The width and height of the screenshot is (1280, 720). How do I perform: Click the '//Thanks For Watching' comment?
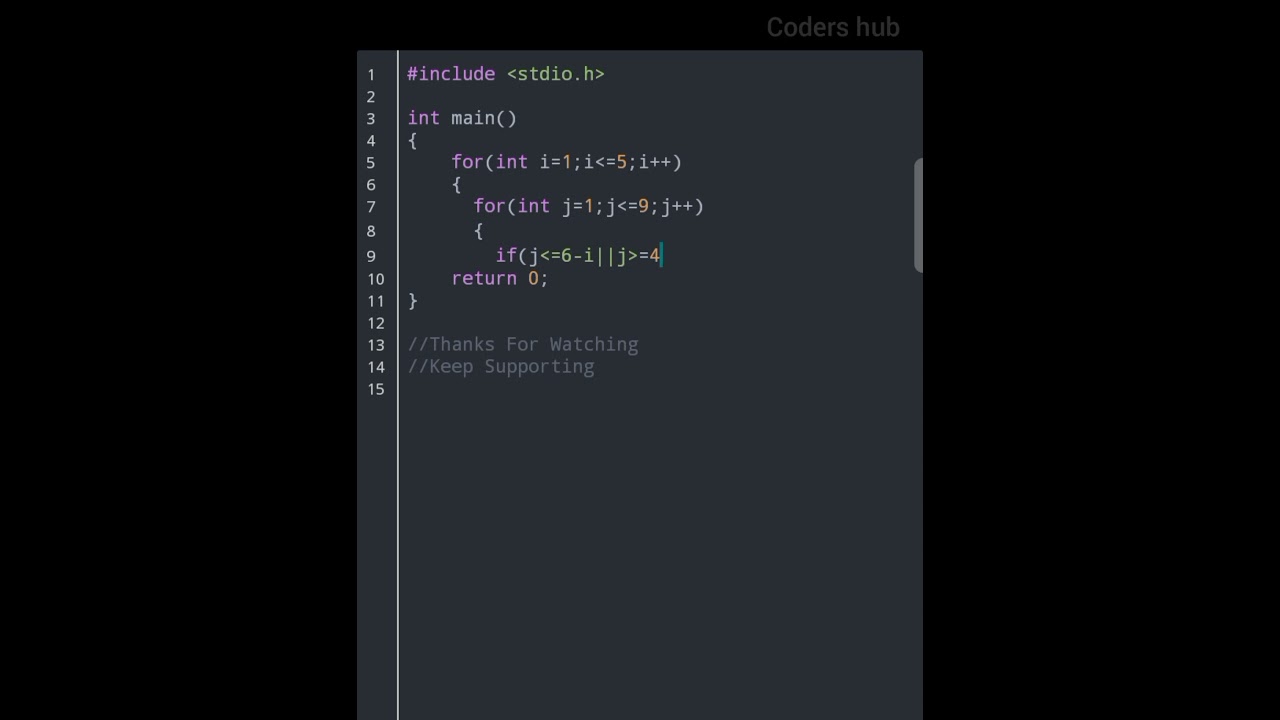coord(523,344)
